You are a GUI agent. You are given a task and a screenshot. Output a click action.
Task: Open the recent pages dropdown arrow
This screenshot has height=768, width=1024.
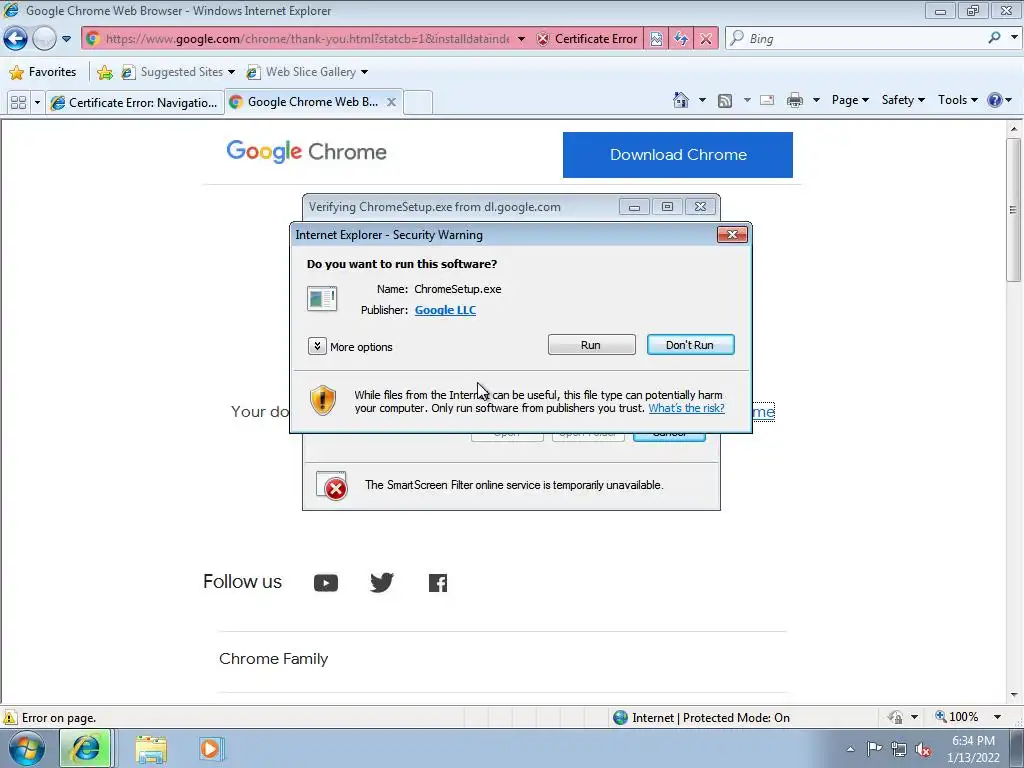tap(66, 39)
